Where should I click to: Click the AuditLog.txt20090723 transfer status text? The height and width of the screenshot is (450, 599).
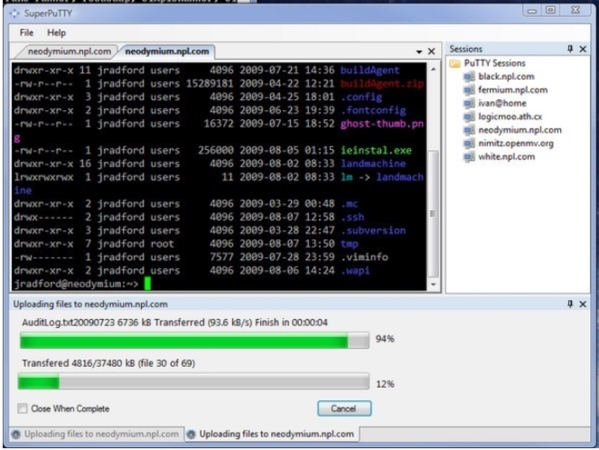coord(175,322)
